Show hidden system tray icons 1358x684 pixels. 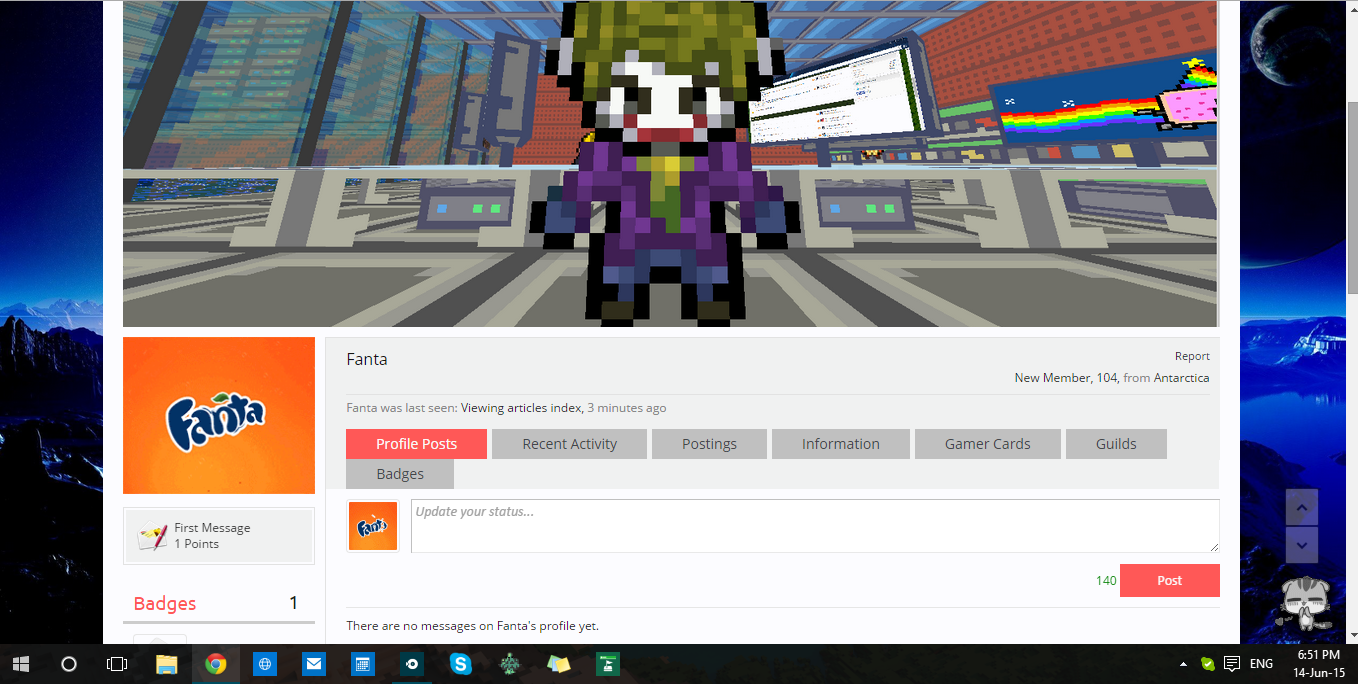pos(1183,664)
